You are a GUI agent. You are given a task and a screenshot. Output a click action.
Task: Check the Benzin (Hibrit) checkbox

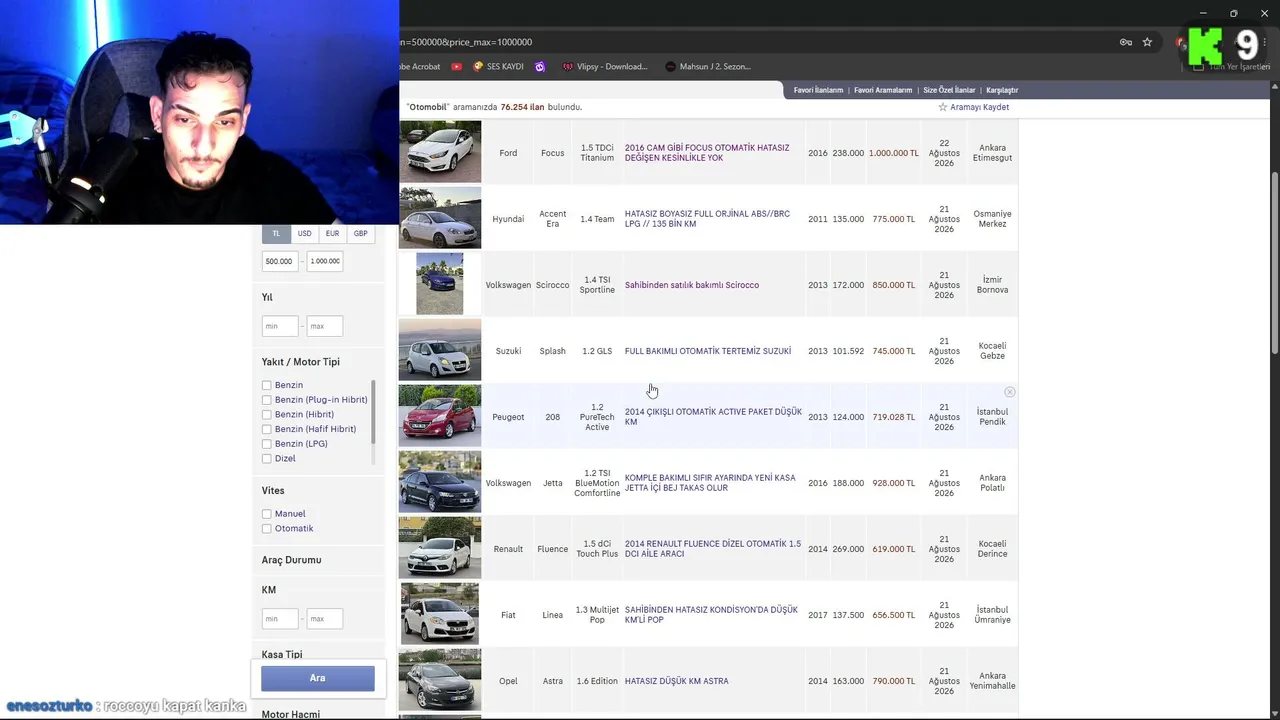267,414
